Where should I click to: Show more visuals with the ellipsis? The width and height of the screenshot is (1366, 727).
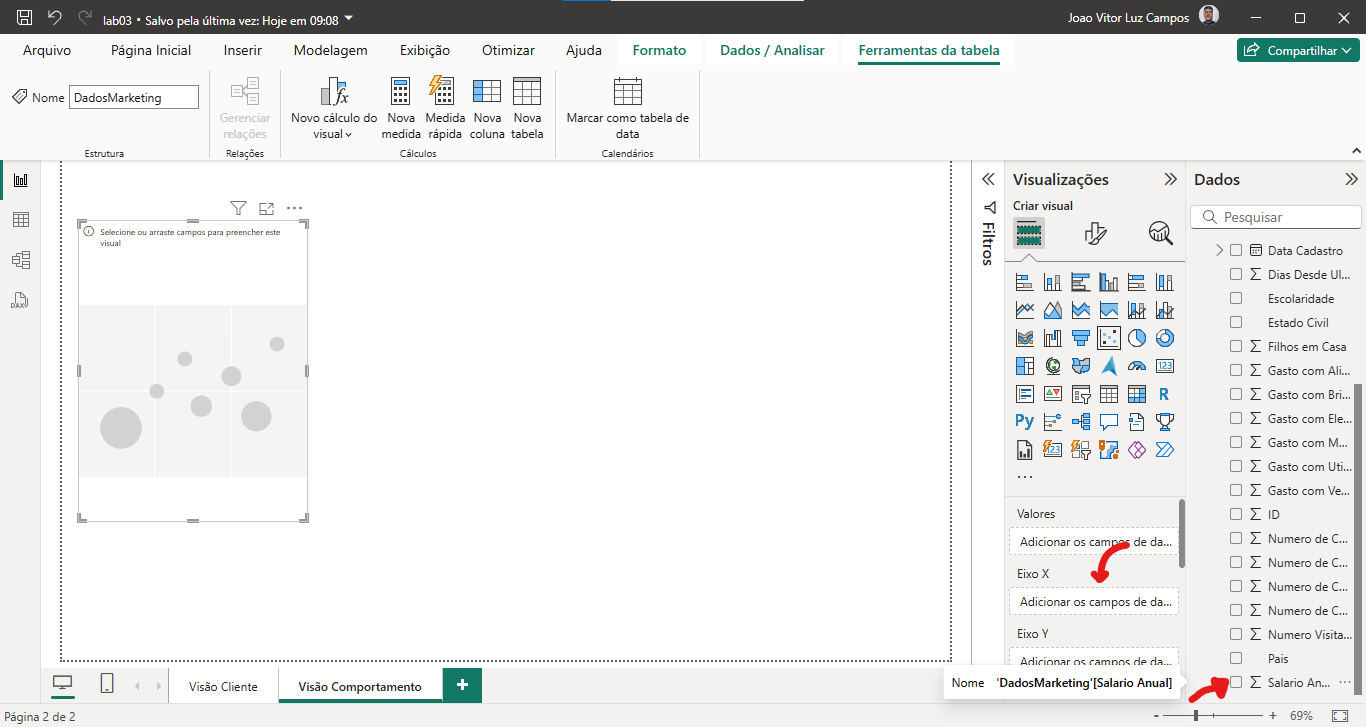coord(1025,476)
